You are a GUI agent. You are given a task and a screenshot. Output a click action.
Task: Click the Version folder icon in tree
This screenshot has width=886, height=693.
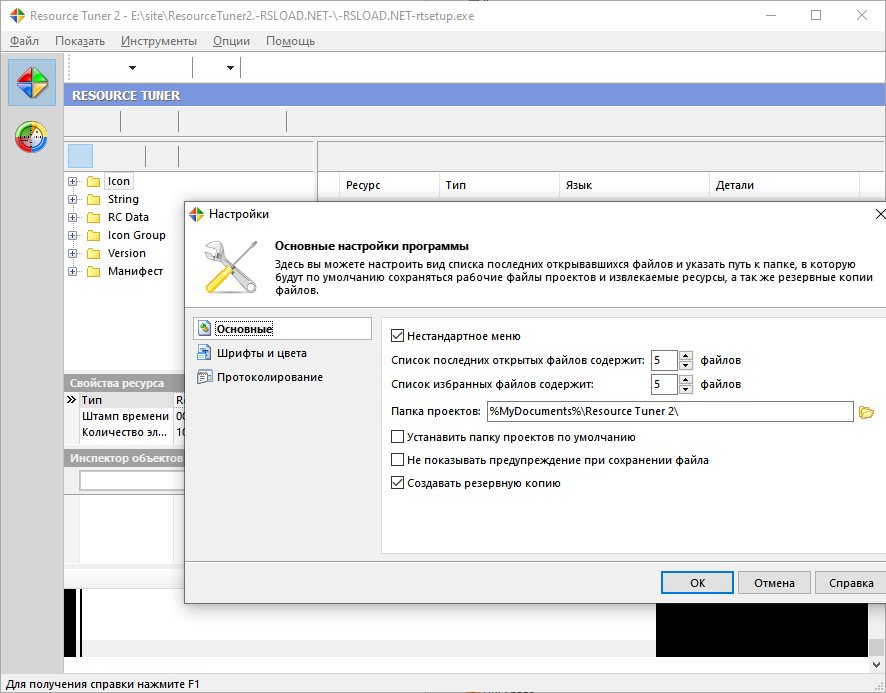click(94, 254)
